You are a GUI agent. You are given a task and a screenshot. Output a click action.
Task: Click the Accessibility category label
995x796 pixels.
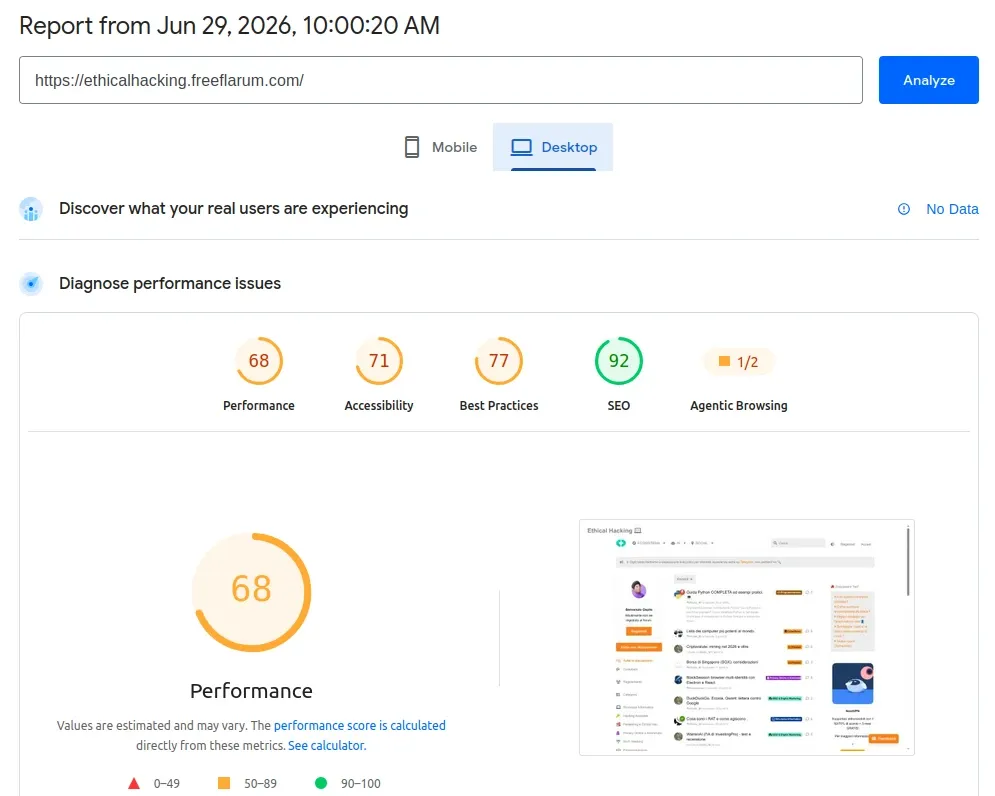(379, 406)
